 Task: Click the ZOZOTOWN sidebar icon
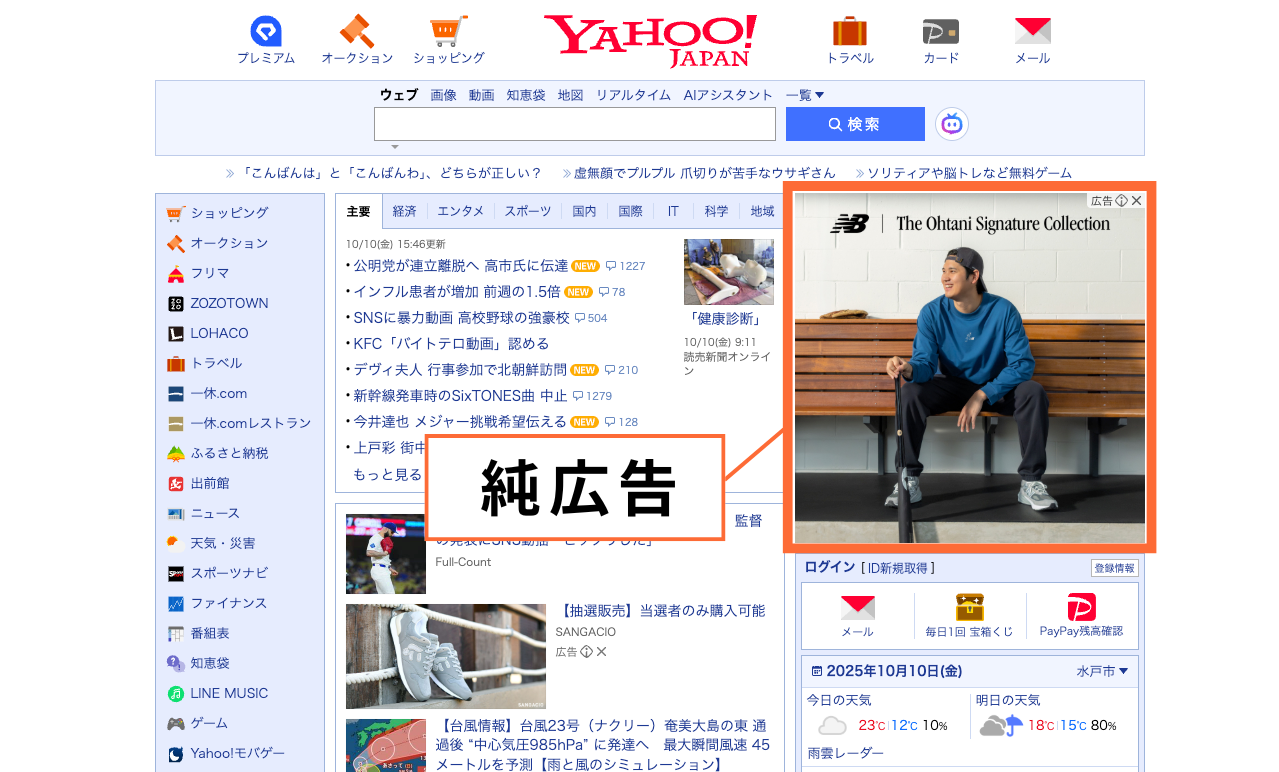click(176, 303)
